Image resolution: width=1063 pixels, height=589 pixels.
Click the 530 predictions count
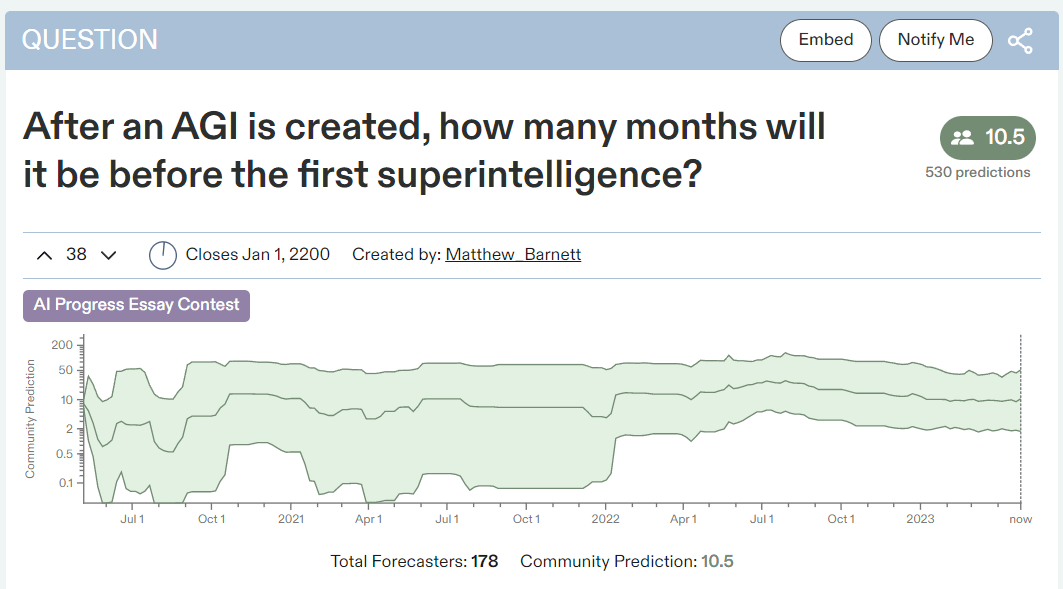click(978, 172)
